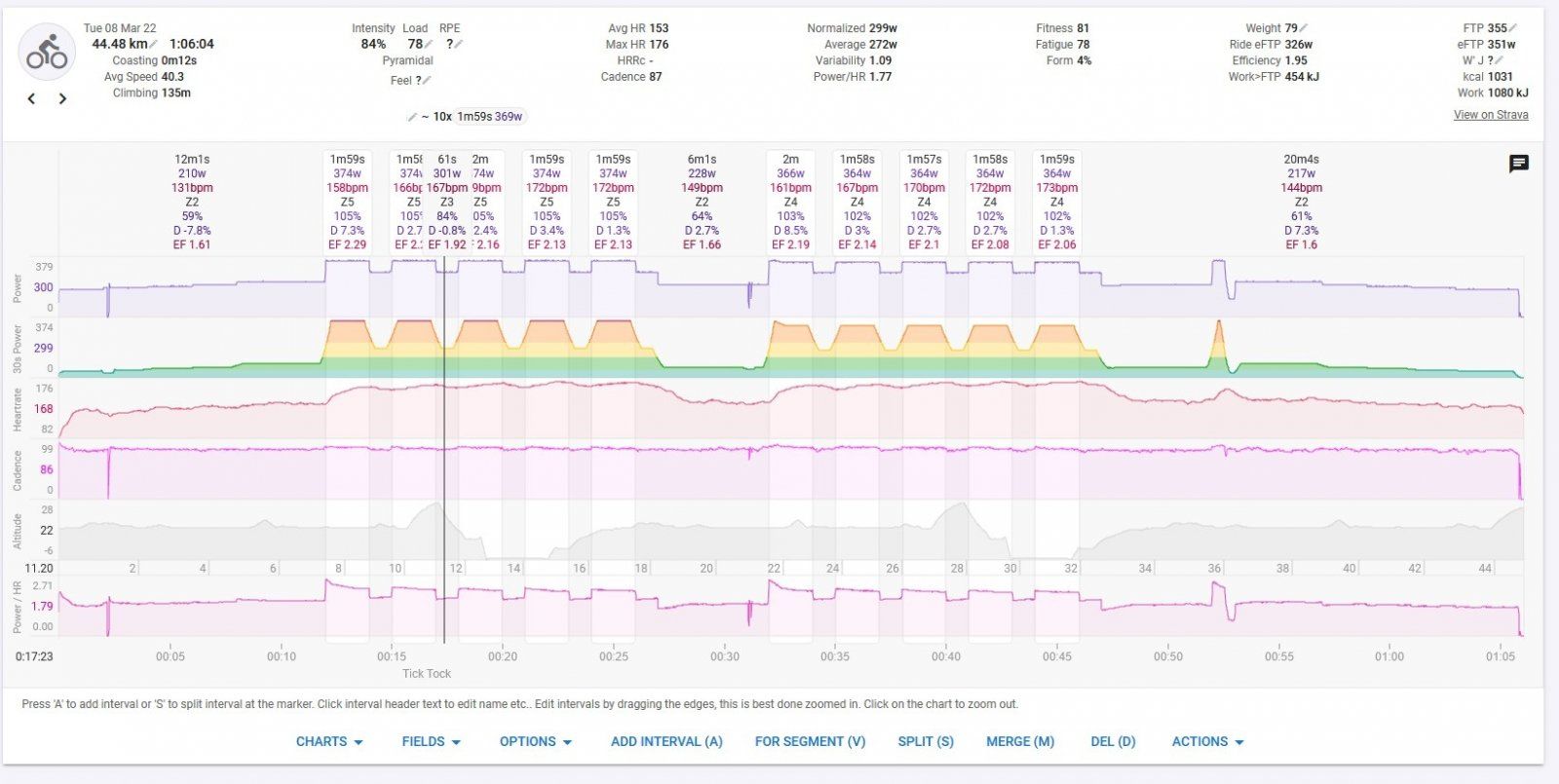Viewport: 1559px width, 784px height.
Task: Edit RPE using its pencil icon
Action: (459, 44)
